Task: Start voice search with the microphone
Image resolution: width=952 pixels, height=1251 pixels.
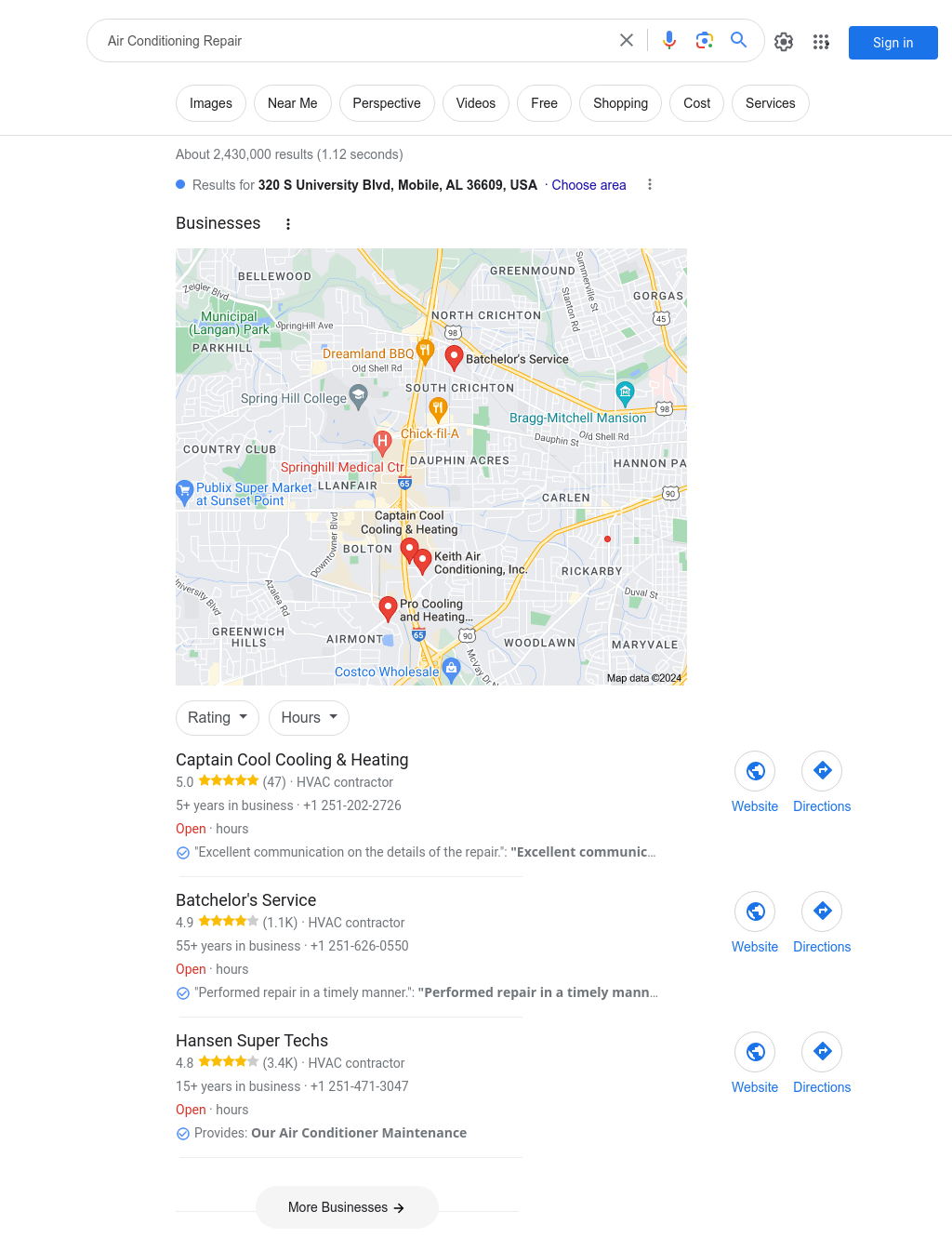Action: click(x=669, y=40)
